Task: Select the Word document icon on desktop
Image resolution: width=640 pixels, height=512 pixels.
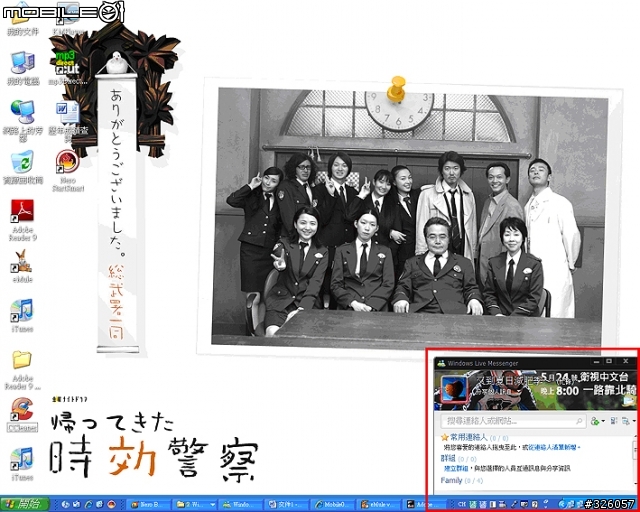Action: click(68, 122)
